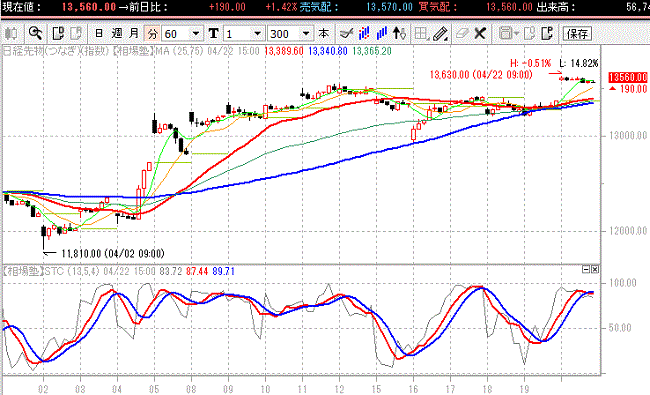Click the 02 date axis label

43,389
